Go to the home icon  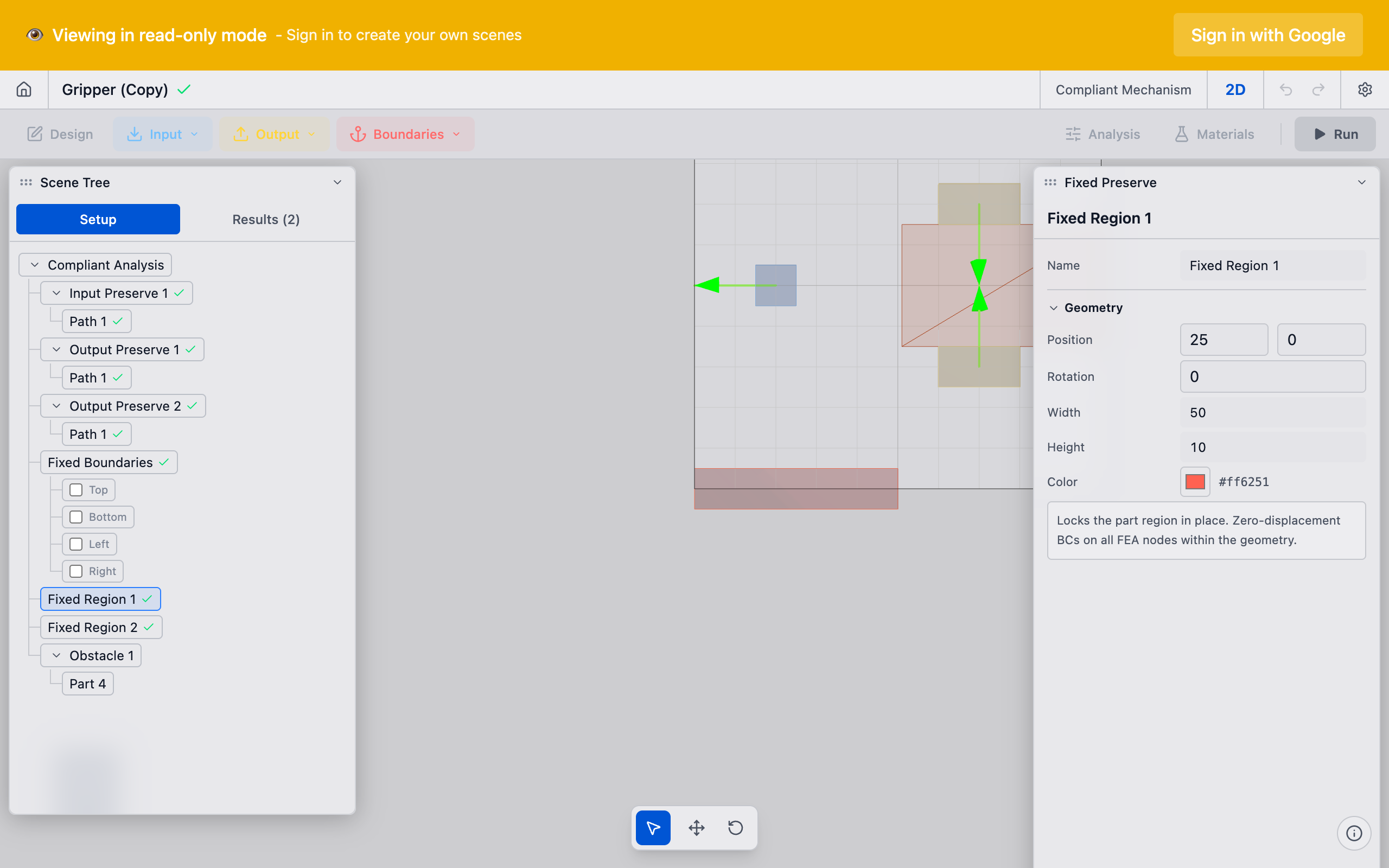(x=23, y=90)
